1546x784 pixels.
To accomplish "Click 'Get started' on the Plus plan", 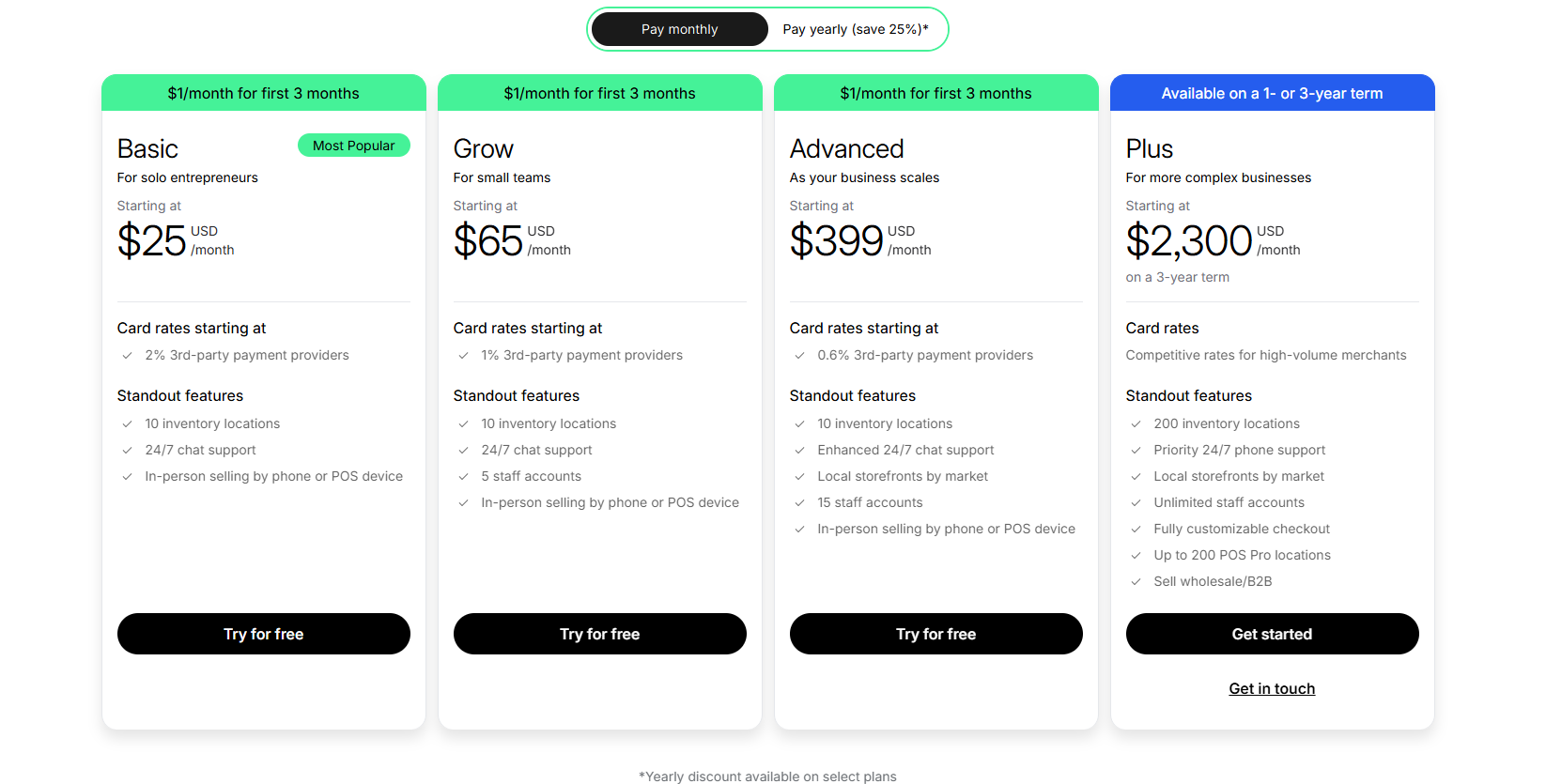I will 1272,634.
